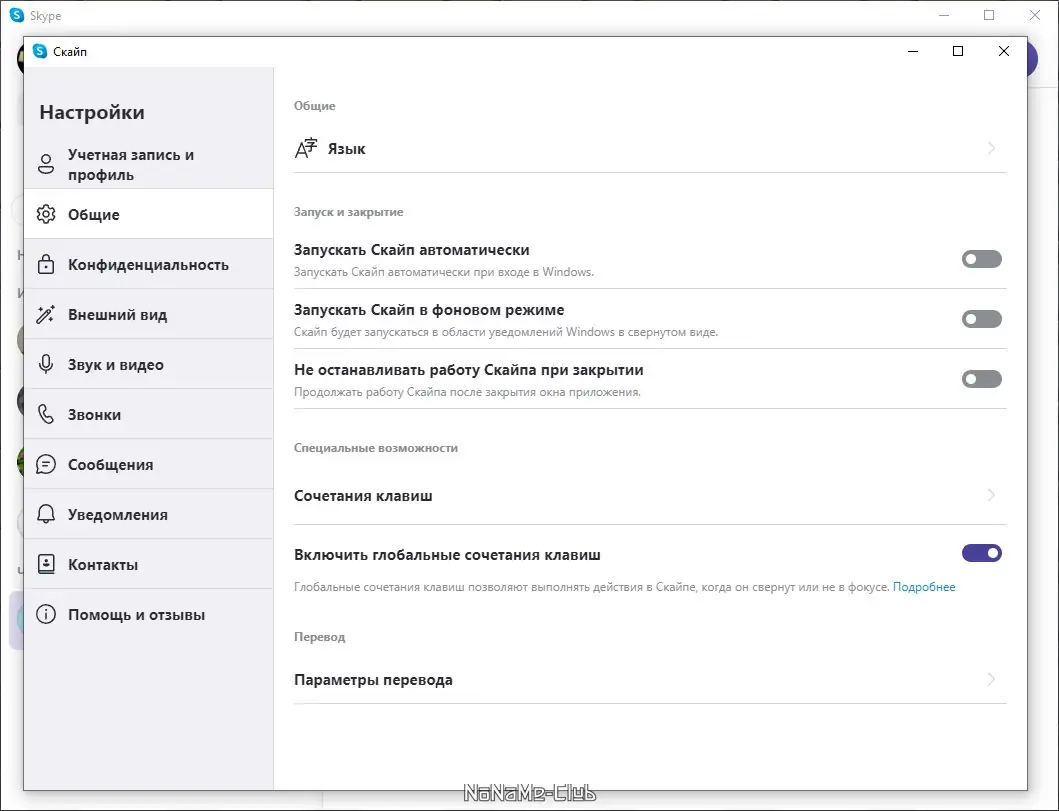Toggle Не останавливать работу Скайпа при закрытии

coord(981,378)
